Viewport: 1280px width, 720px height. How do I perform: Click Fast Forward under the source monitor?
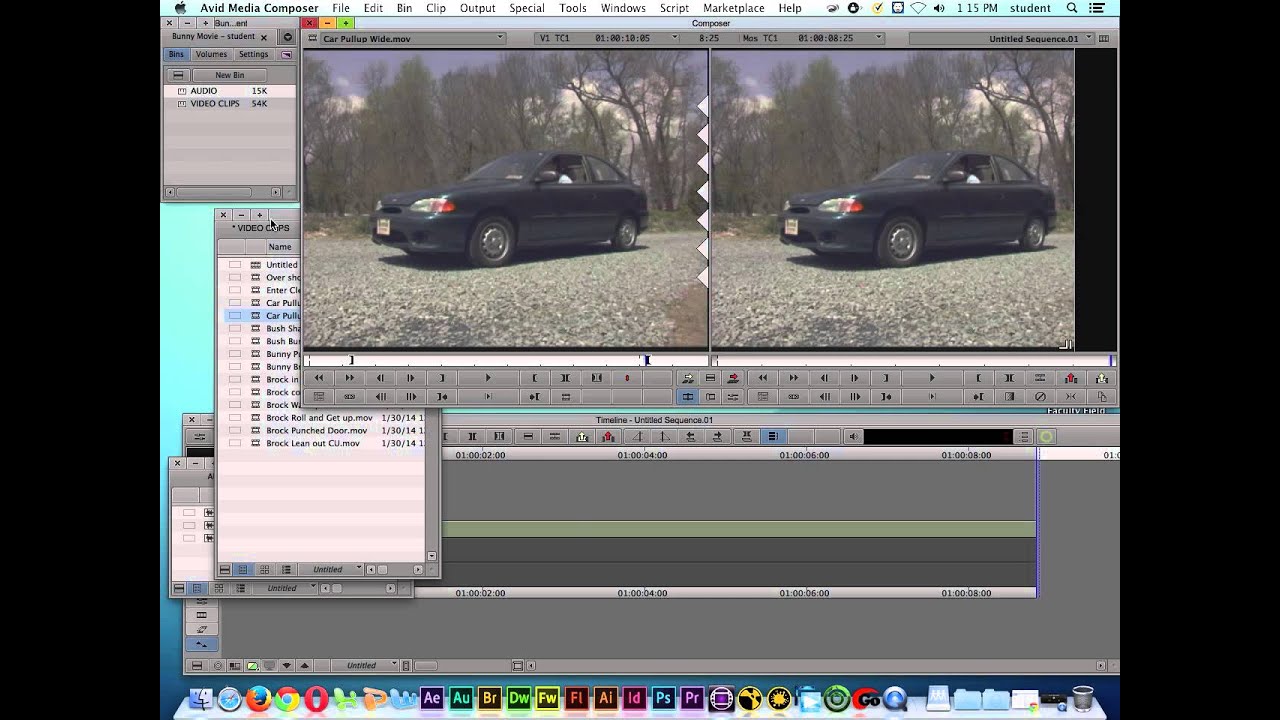tap(349, 378)
